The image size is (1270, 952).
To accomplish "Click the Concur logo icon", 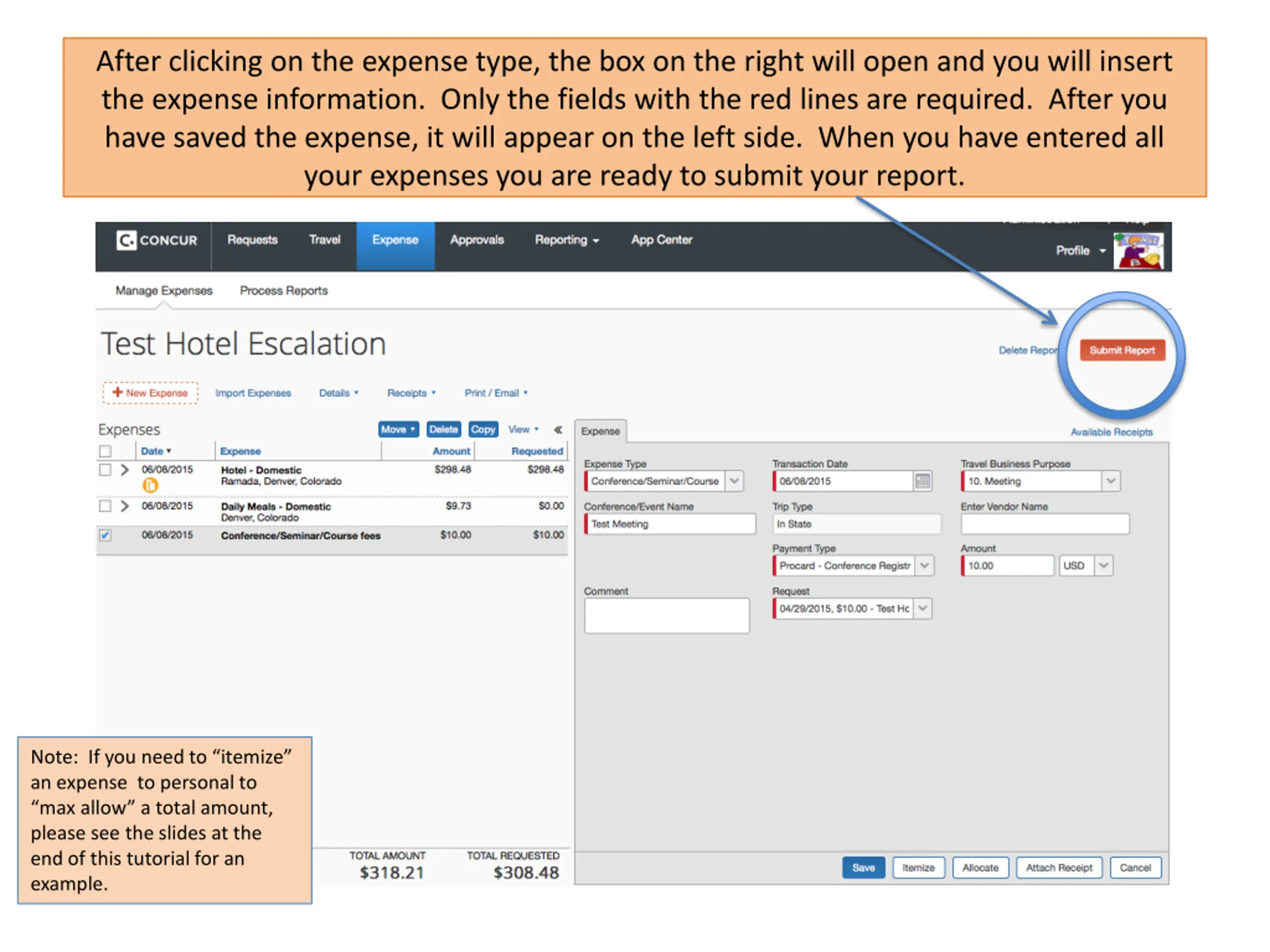I will pyautogui.click(x=127, y=240).
